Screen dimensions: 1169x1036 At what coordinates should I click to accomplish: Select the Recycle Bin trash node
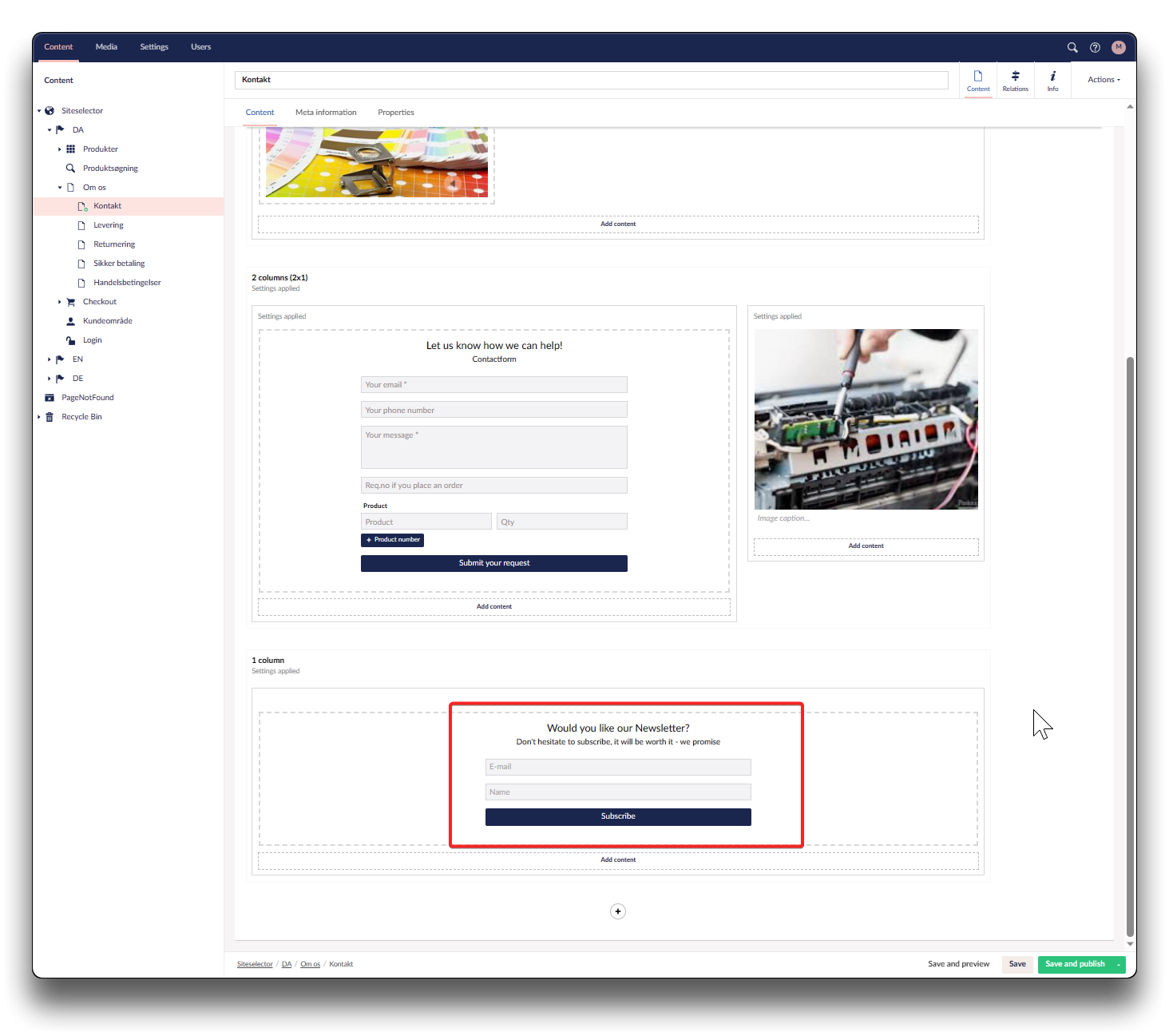click(x=81, y=417)
